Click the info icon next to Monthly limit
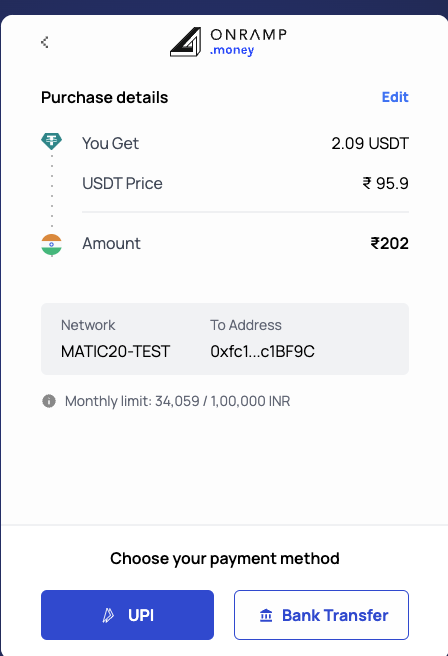This screenshot has width=448, height=656. point(49,401)
